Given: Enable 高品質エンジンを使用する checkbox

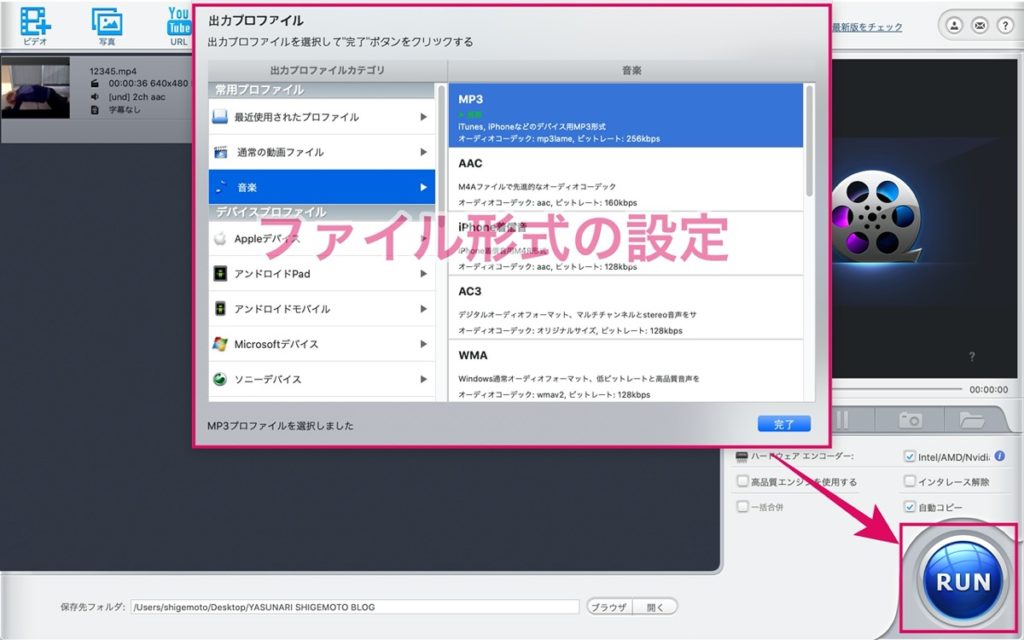Looking at the screenshot, I should 742,481.
